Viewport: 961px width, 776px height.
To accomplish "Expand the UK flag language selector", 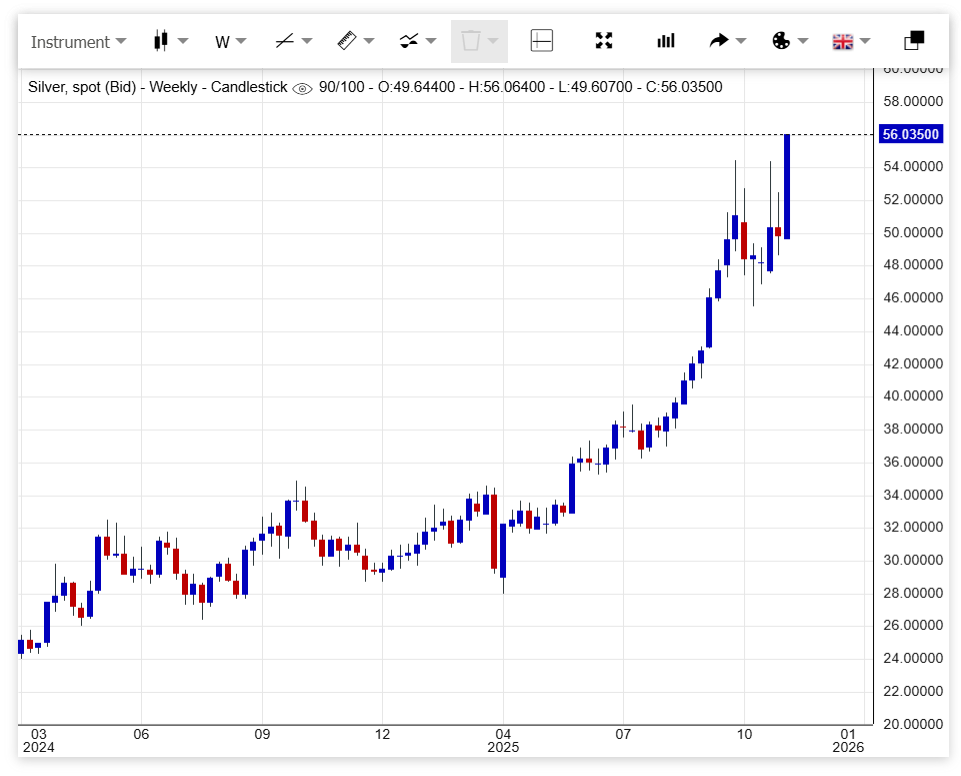I will [x=851, y=41].
